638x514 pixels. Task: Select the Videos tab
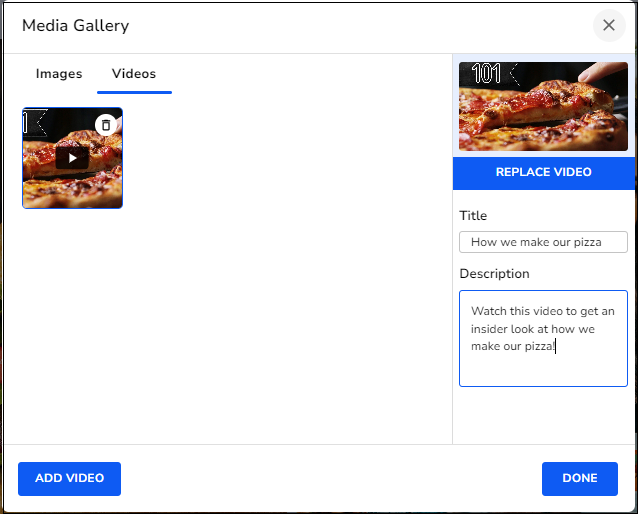click(134, 74)
